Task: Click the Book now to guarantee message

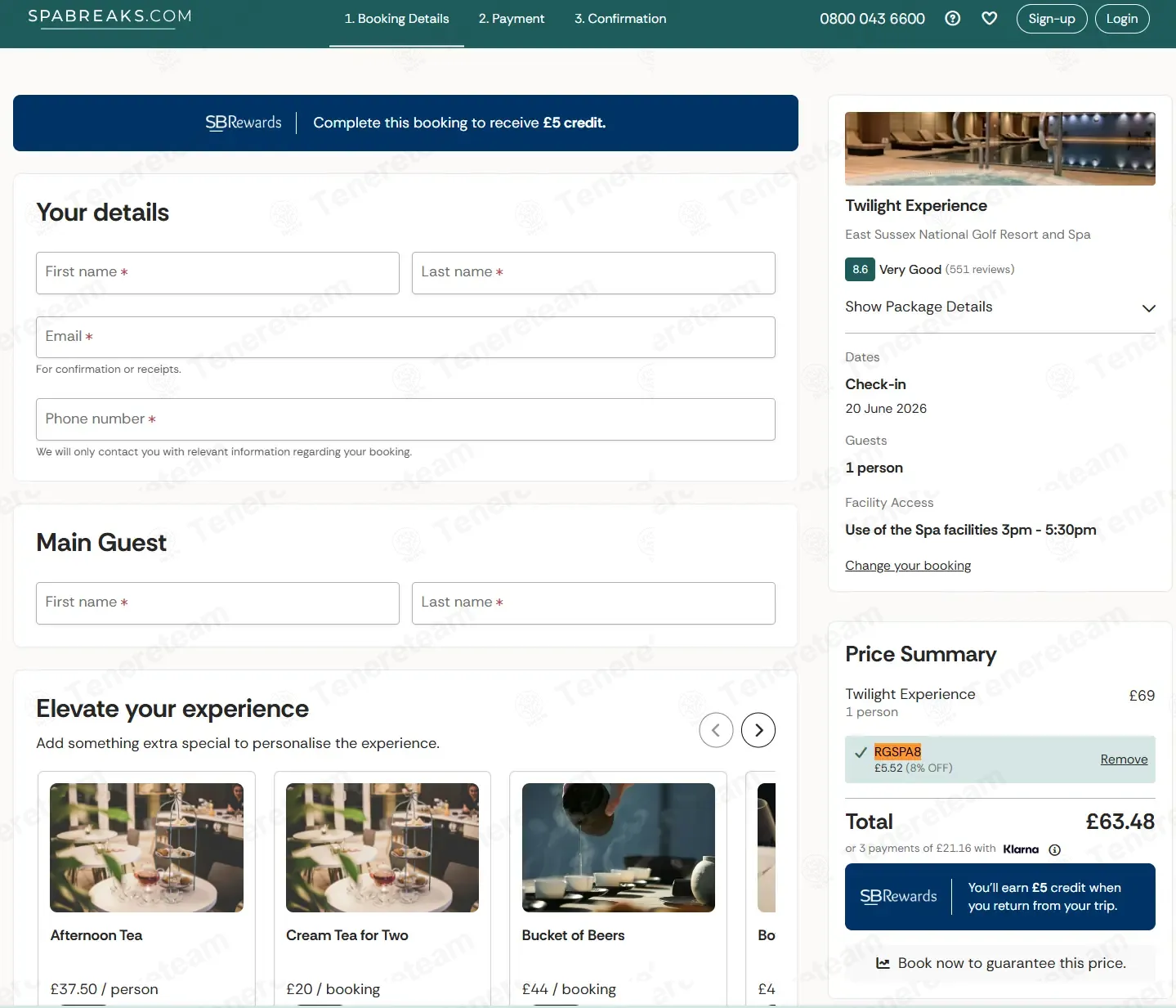Action: coord(1012,963)
